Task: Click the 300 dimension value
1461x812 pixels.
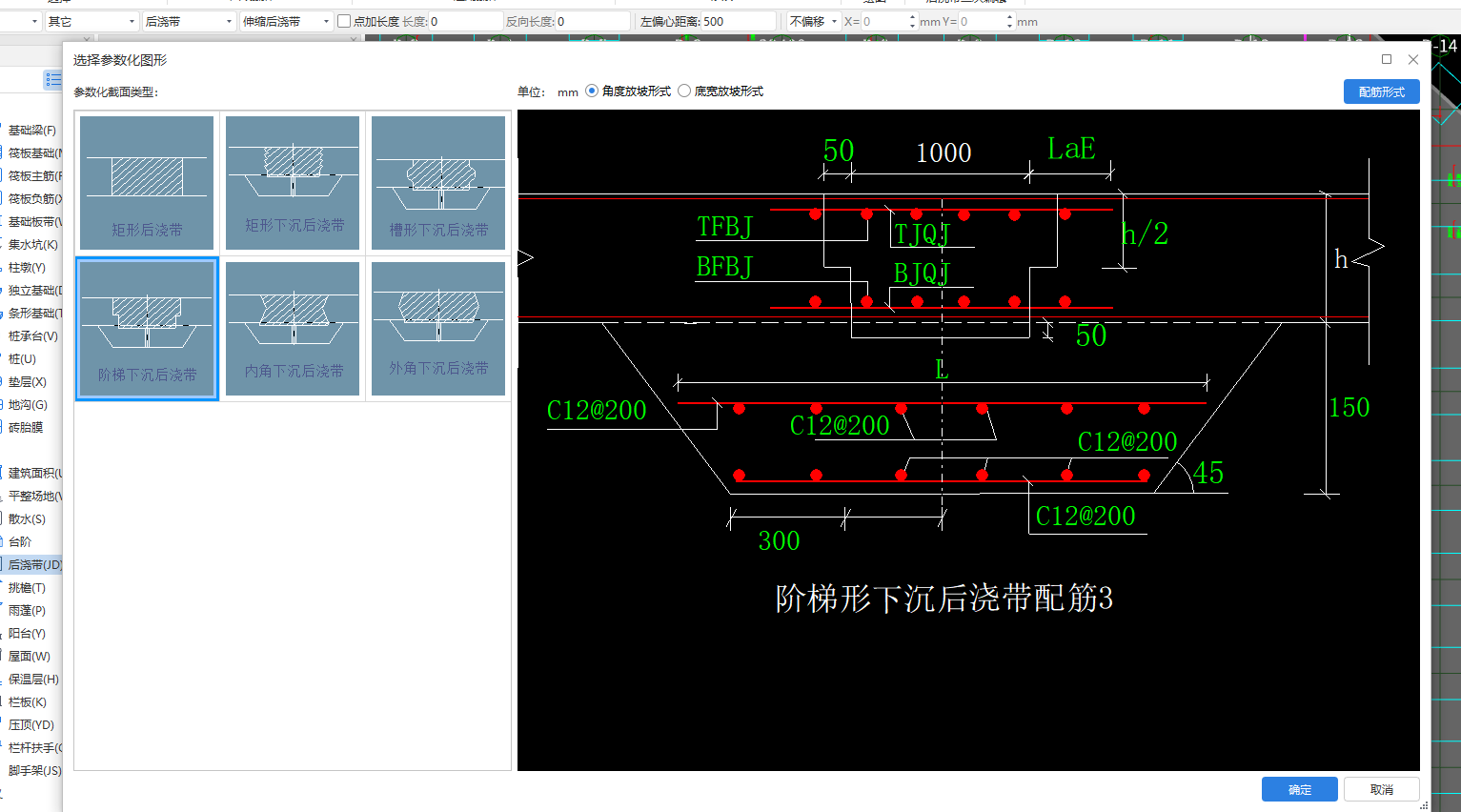Action: (779, 541)
